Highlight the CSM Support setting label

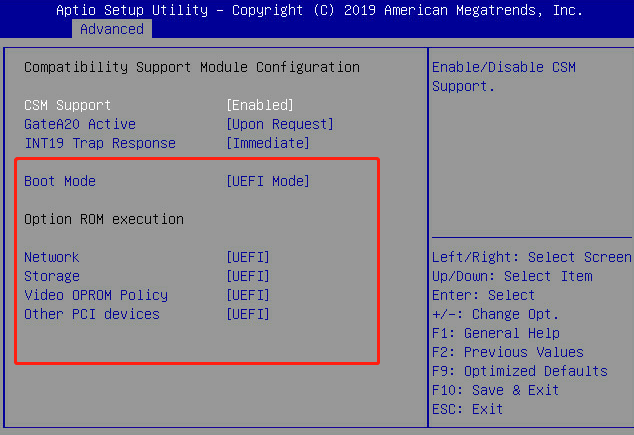68,105
